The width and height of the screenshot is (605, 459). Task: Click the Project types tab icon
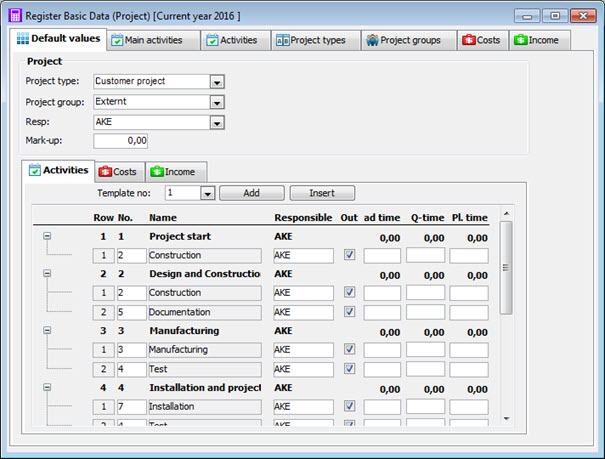click(x=282, y=40)
